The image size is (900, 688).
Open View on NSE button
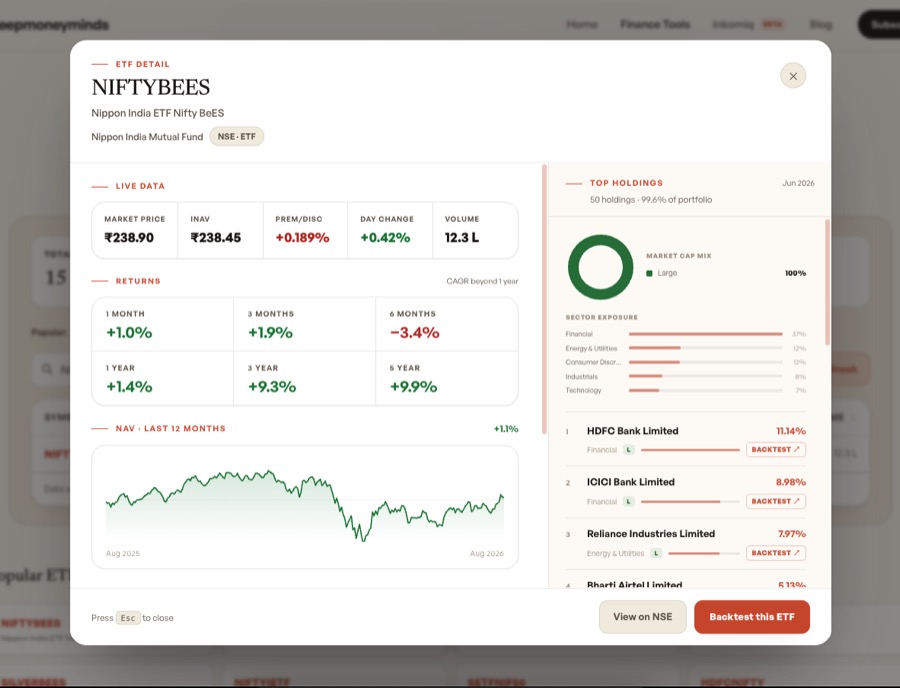coord(642,617)
